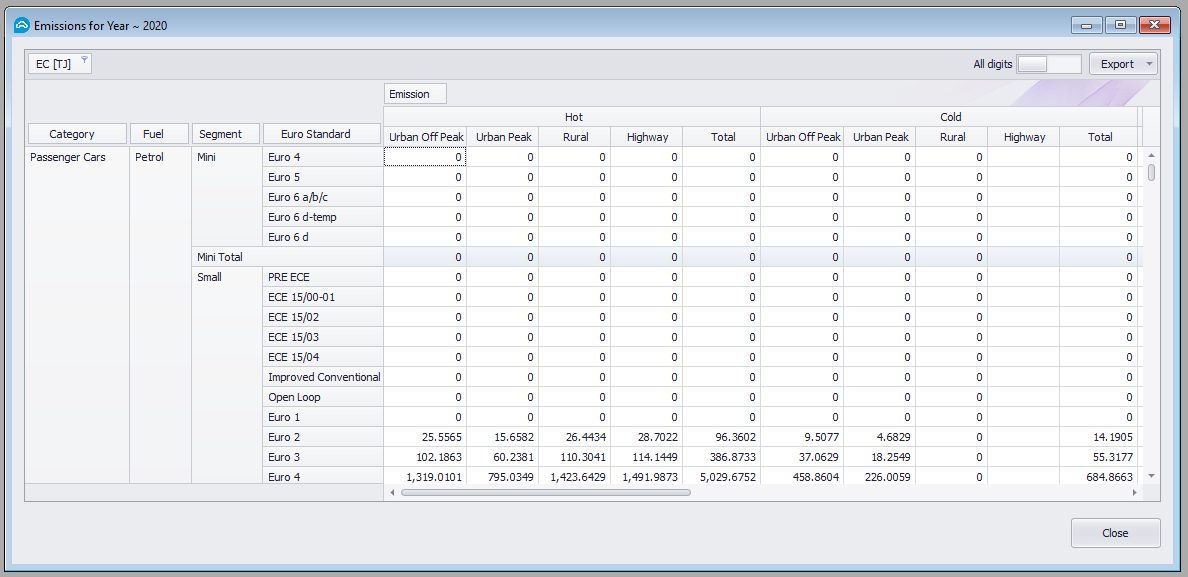The image size is (1188, 577).
Task: Switch to the Emission tab
Action: (x=414, y=93)
